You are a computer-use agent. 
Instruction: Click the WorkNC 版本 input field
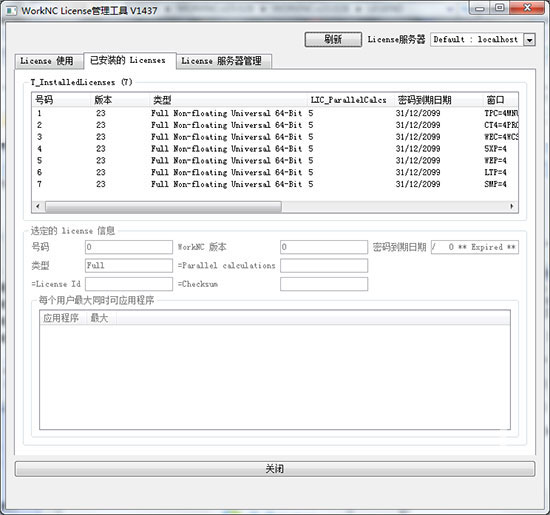point(324,247)
